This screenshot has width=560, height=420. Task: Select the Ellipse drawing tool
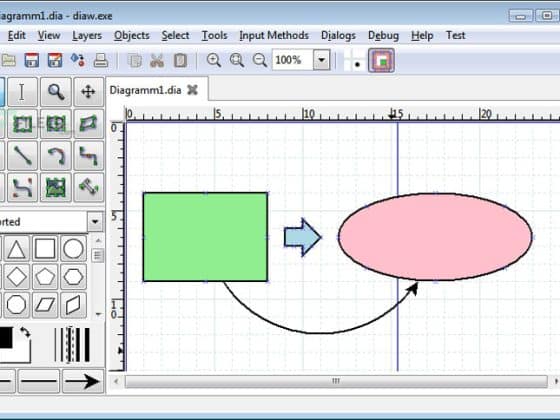pos(56,124)
